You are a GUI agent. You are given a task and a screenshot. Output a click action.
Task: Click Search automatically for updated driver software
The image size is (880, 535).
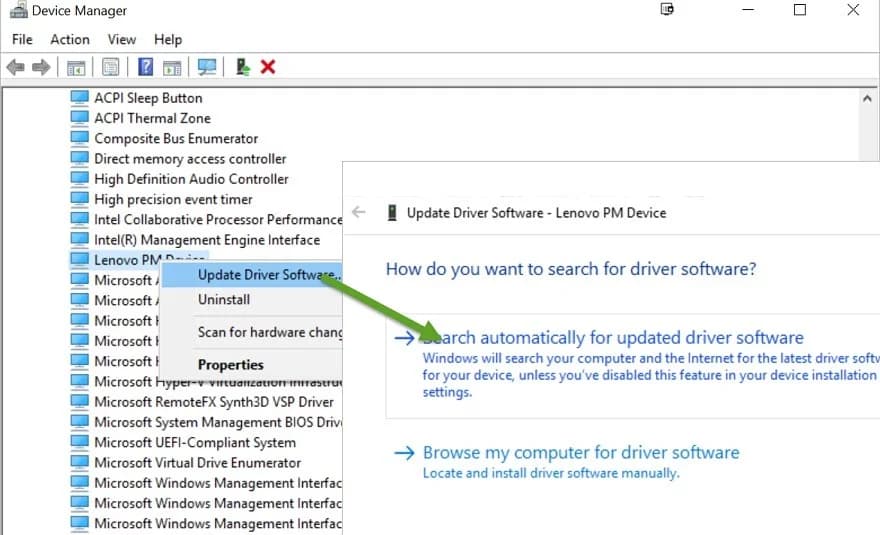[x=612, y=338]
